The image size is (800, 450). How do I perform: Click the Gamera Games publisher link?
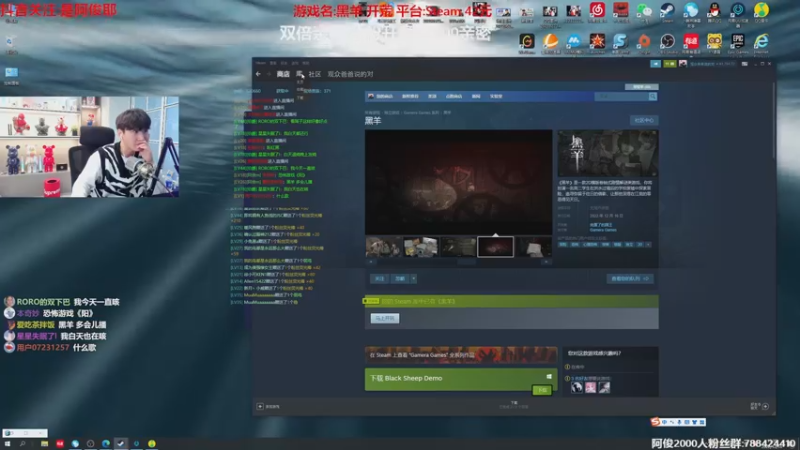click(x=603, y=230)
